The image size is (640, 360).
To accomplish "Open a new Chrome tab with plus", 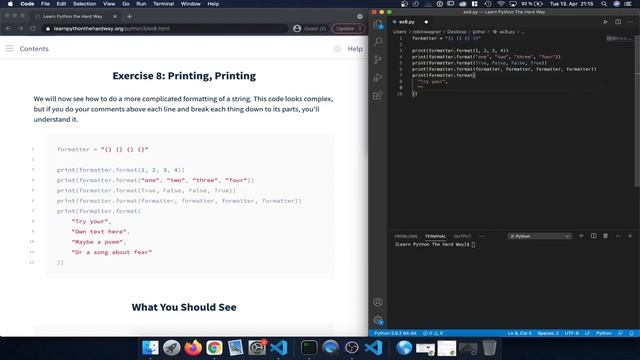I will (x=129, y=16).
